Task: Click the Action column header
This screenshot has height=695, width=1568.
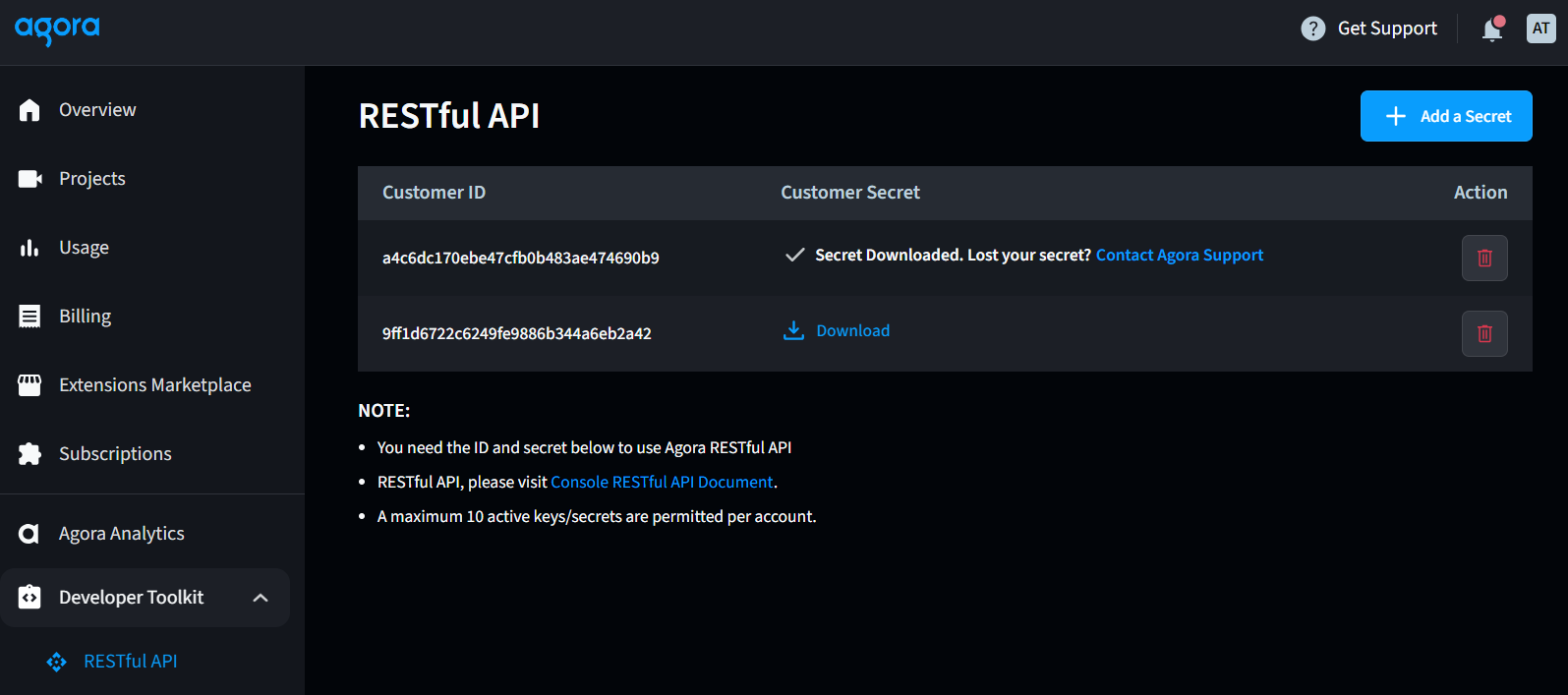Action: click(x=1481, y=193)
